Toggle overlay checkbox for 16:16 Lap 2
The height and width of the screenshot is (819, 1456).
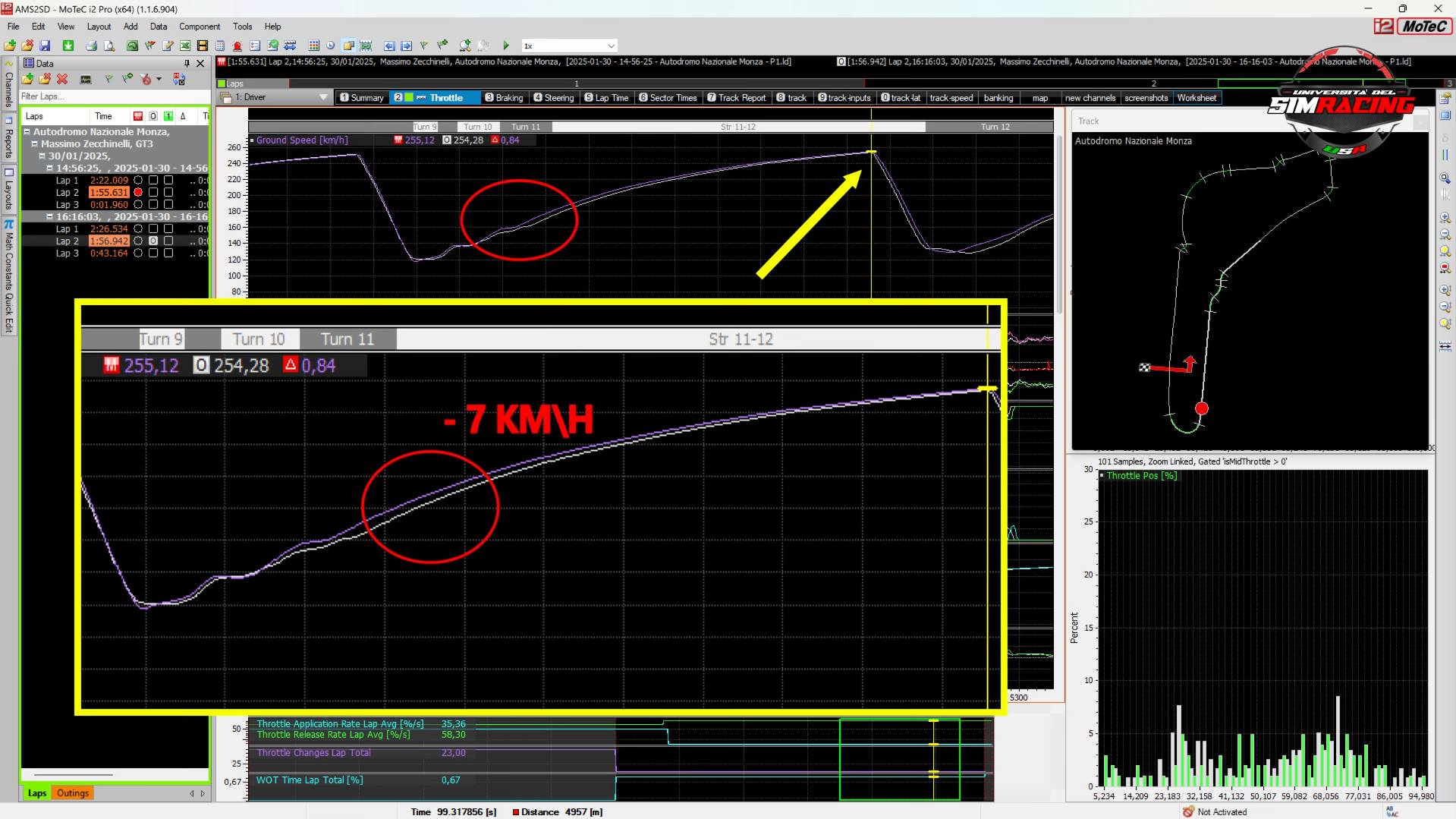click(153, 241)
